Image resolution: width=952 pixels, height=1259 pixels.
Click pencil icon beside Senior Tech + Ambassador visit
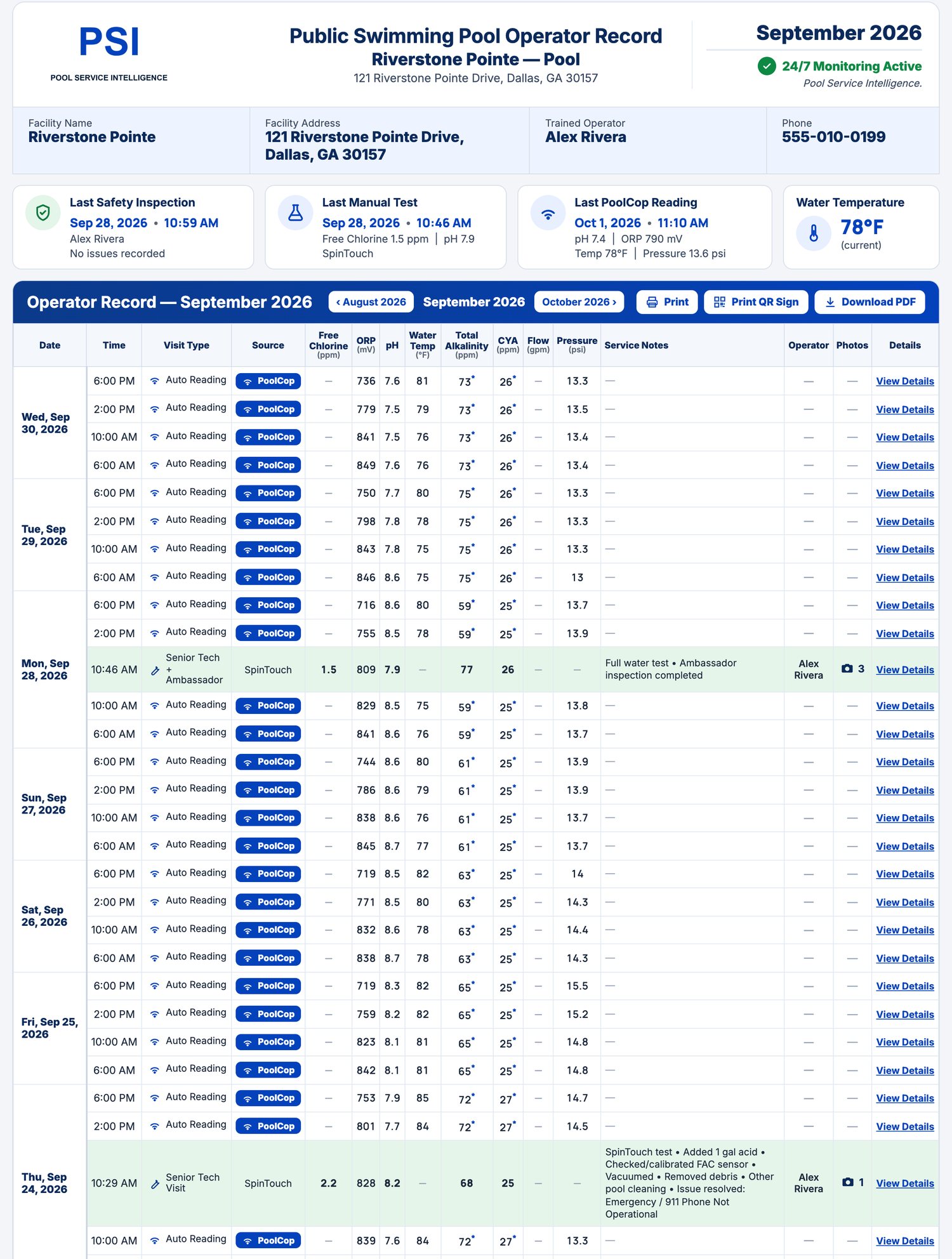[x=155, y=670]
